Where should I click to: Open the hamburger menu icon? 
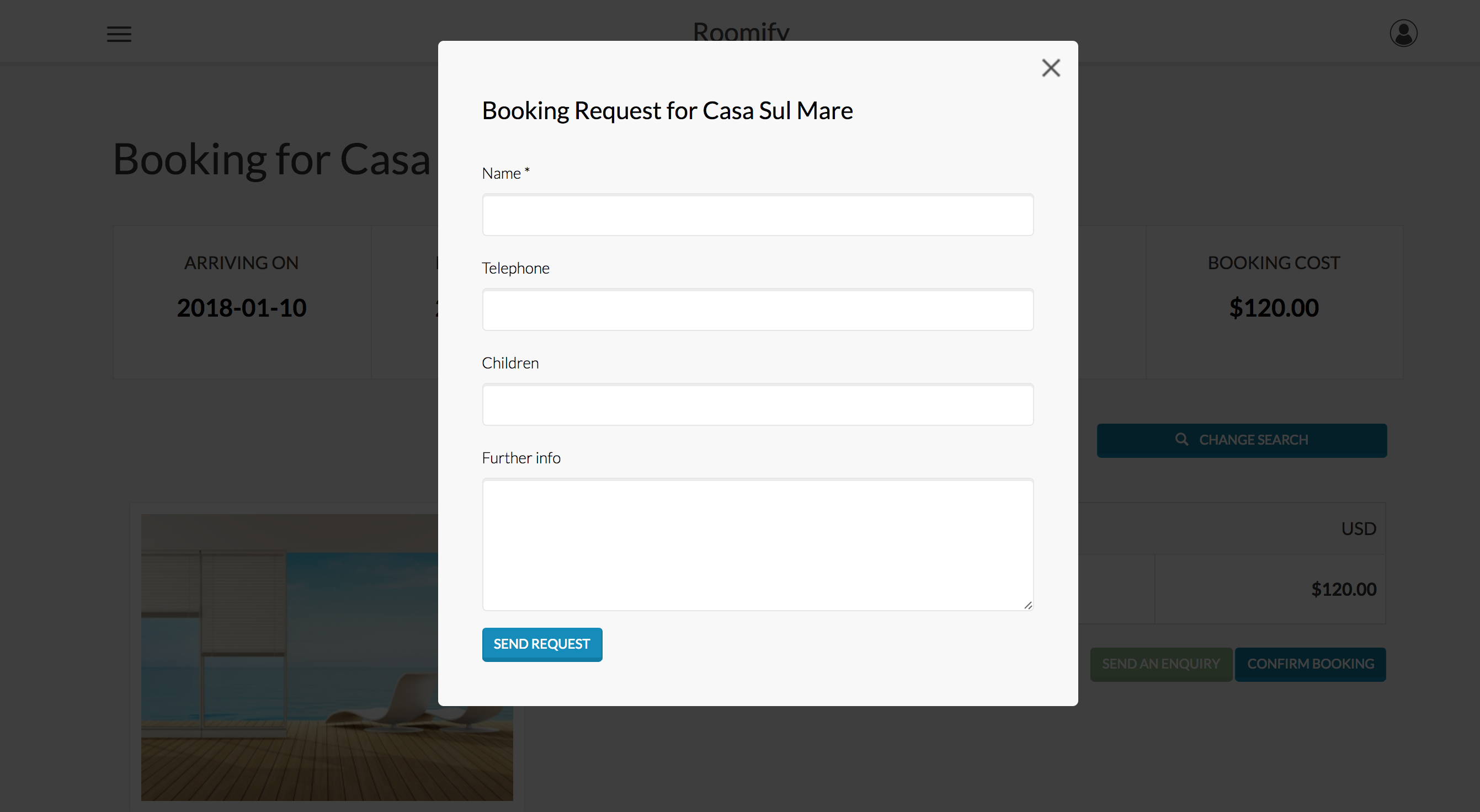point(119,34)
